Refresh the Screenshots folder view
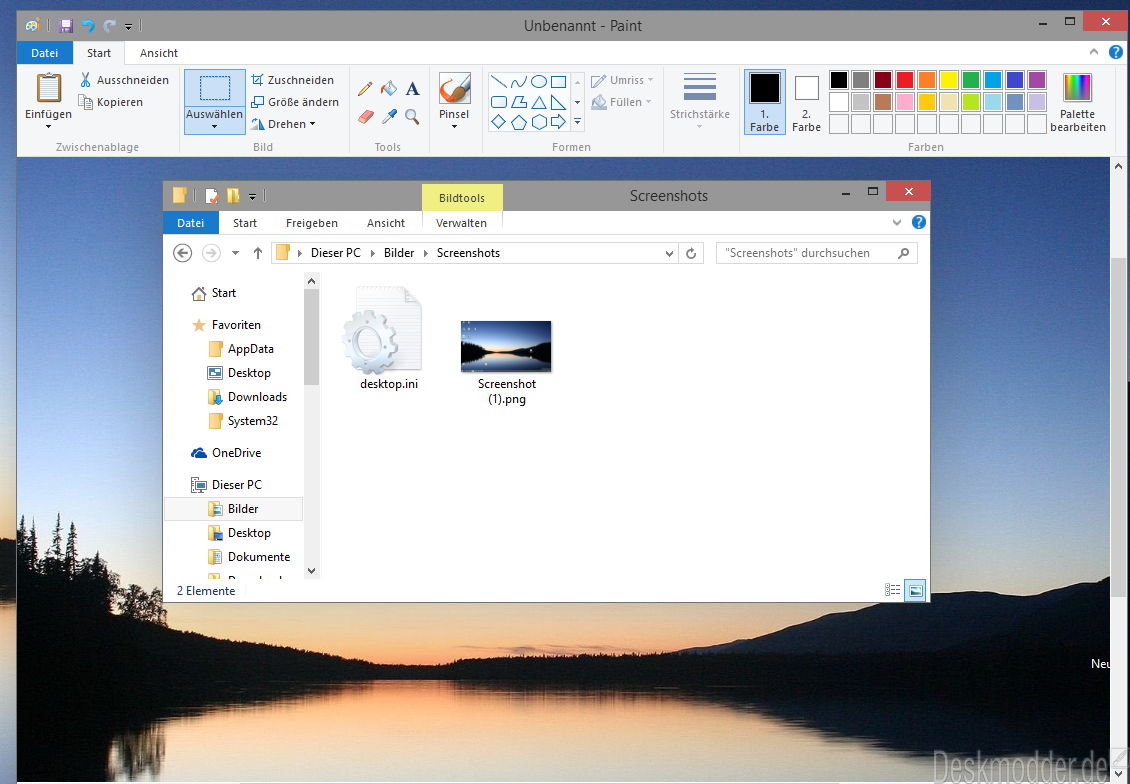The image size is (1130, 784). tap(690, 253)
